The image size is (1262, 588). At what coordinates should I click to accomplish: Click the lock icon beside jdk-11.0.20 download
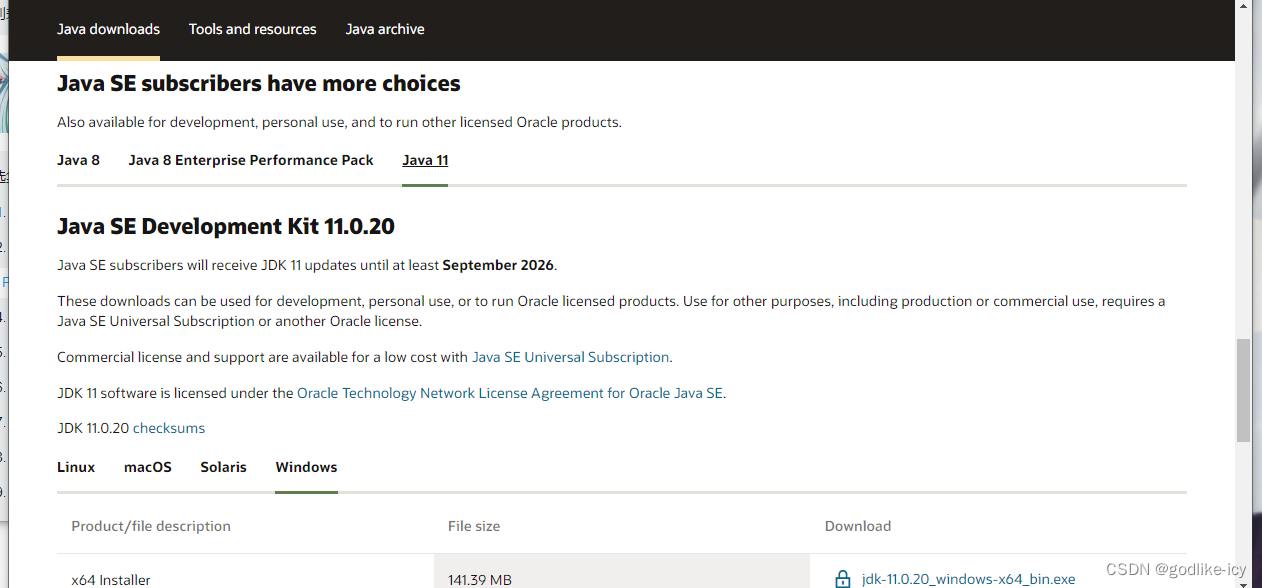click(x=842, y=579)
